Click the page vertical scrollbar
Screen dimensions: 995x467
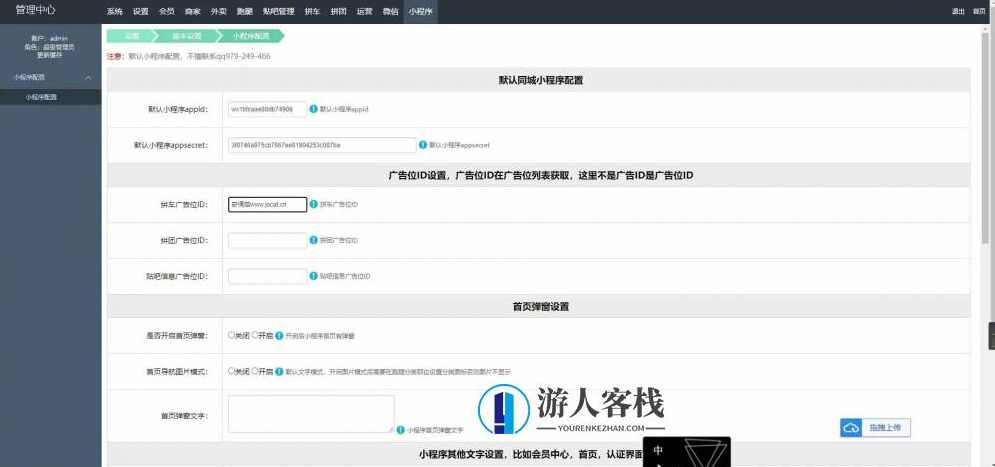(985, 136)
